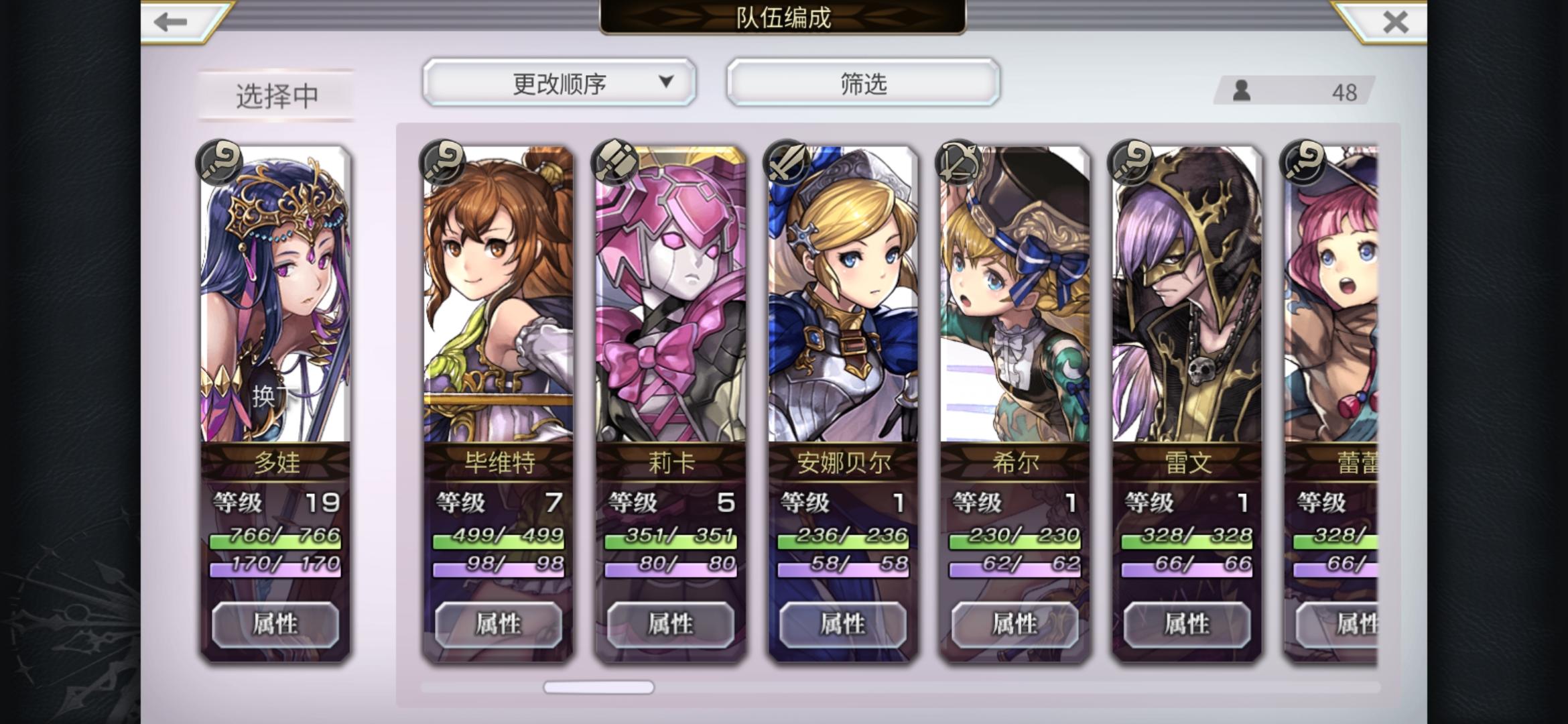Open the 筛选 filter button
The height and width of the screenshot is (724, 1568).
pos(864,82)
